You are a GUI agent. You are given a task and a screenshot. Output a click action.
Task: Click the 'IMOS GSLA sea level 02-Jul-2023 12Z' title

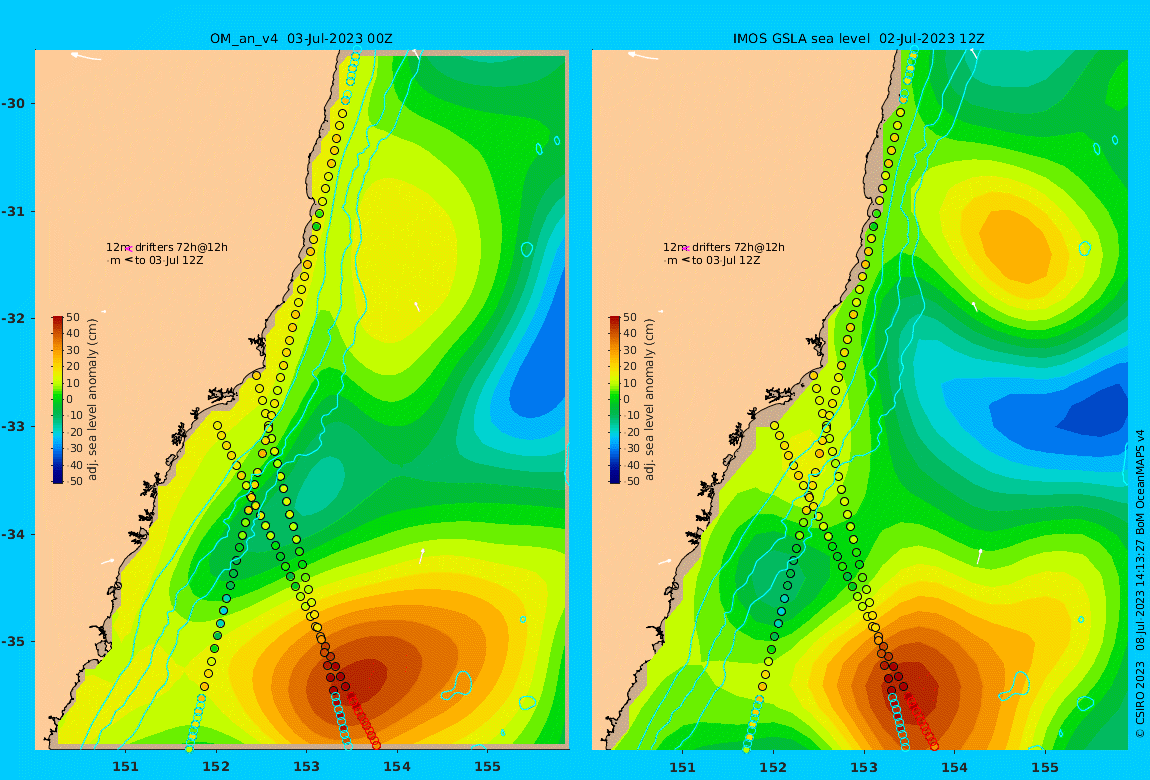click(859, 39)
